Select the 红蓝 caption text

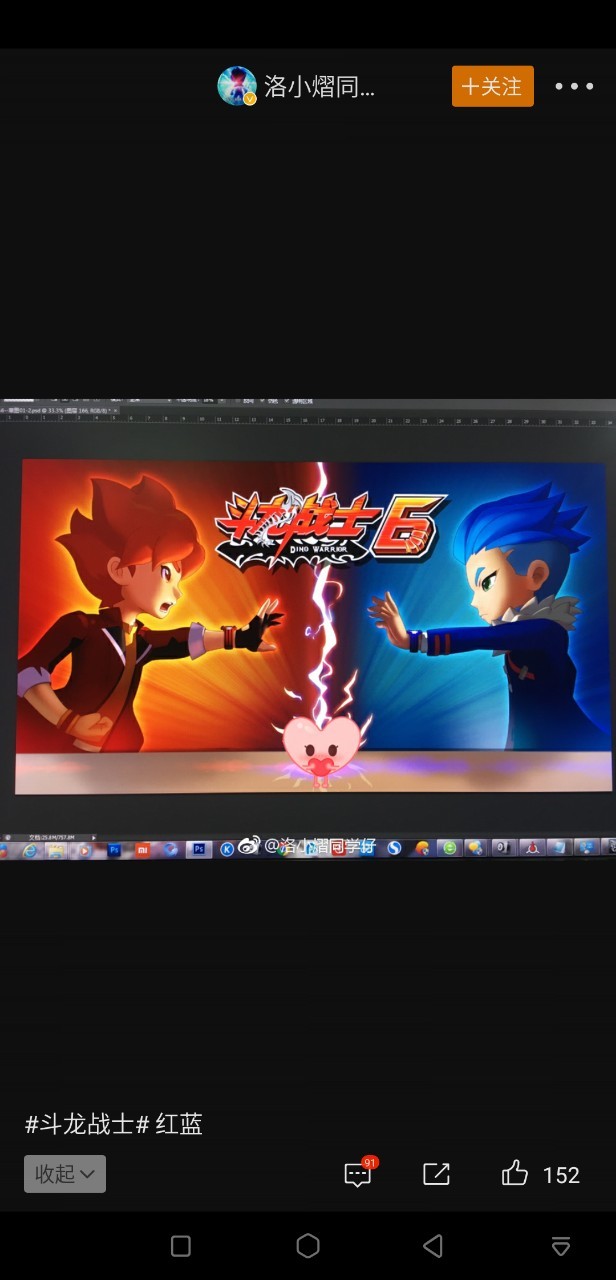tap(179, 1124)
